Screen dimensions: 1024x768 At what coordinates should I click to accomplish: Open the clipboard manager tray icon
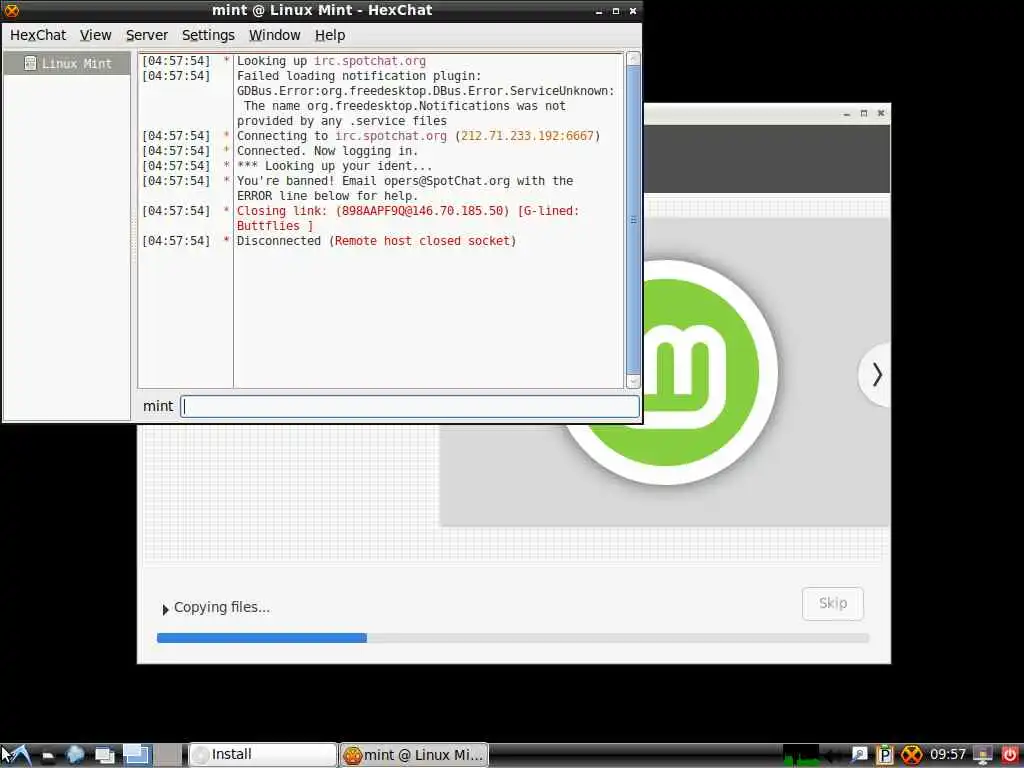(x=884, y=755)
